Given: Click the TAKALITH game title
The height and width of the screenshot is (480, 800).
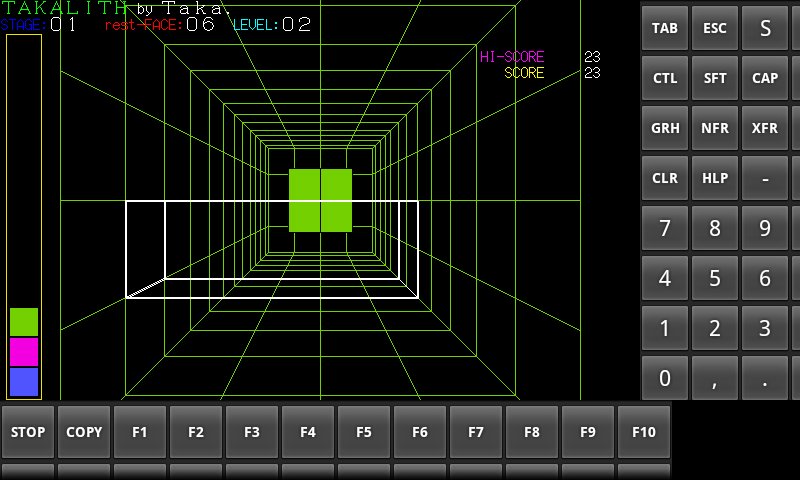Looking at the screenshot, I should click(63, 8).
